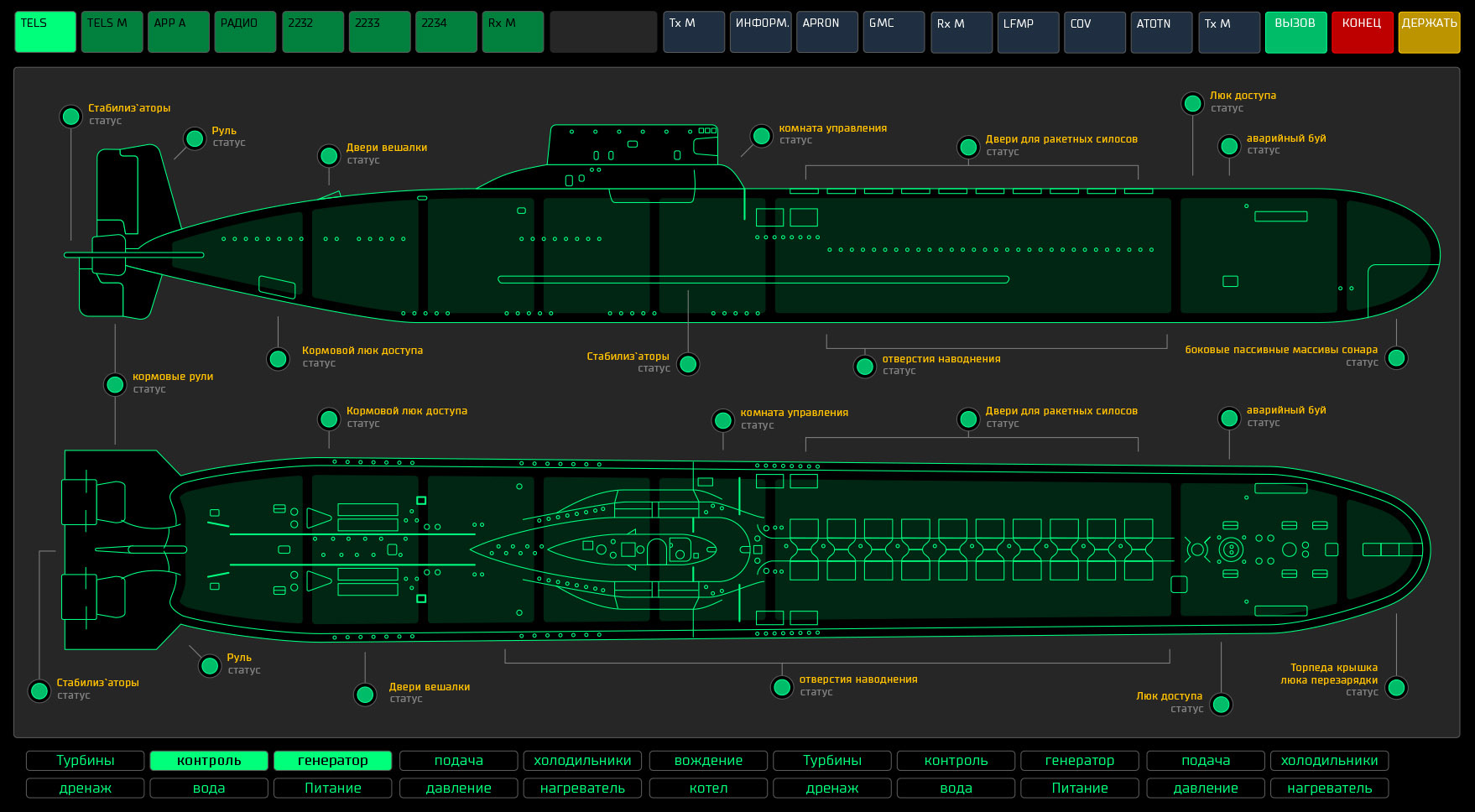Click the sonar arrays (боковые пассивные массивы сонара) indicator

1396,358
